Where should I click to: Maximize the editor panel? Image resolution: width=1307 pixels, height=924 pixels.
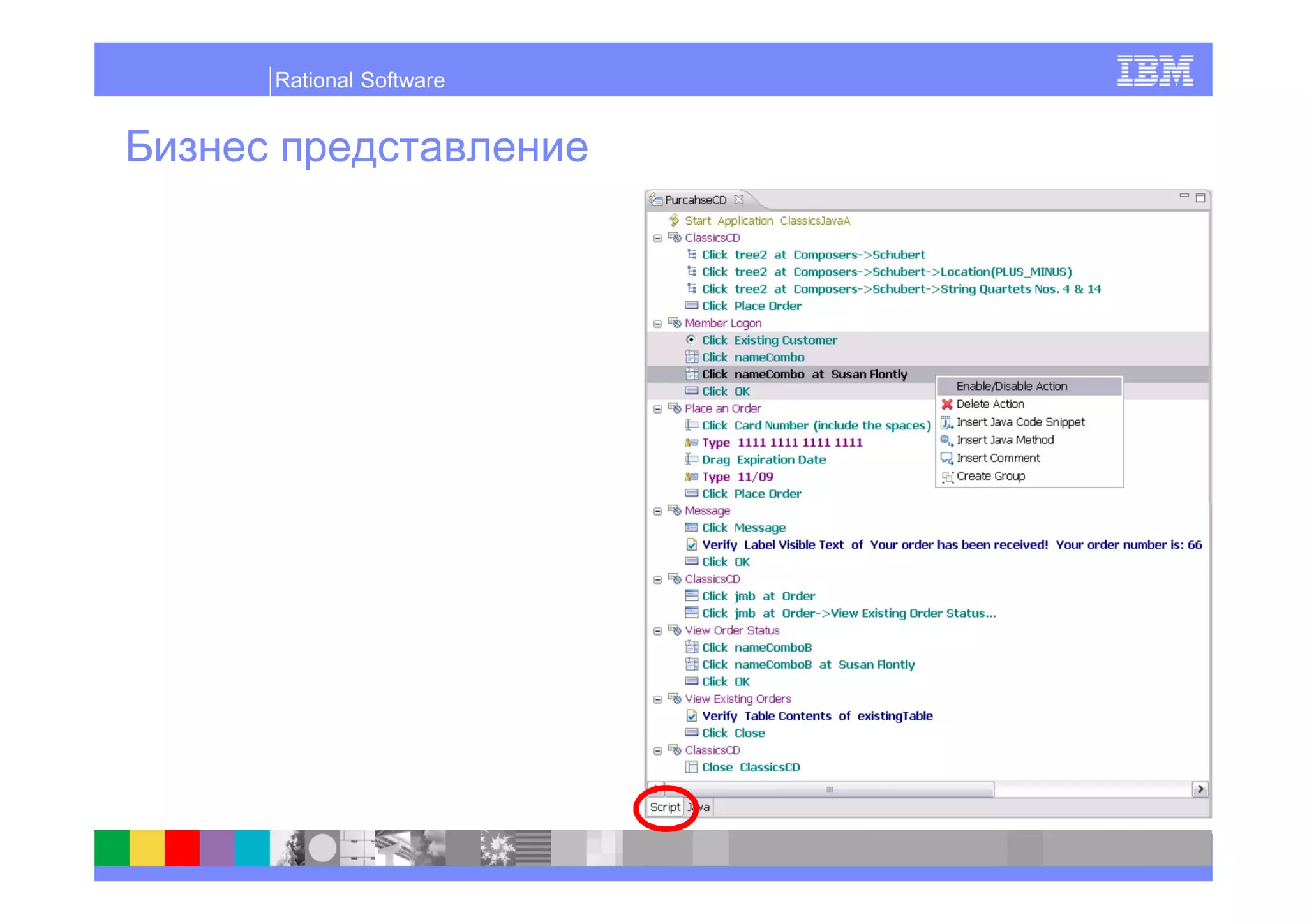click(x=1200, y=198)
